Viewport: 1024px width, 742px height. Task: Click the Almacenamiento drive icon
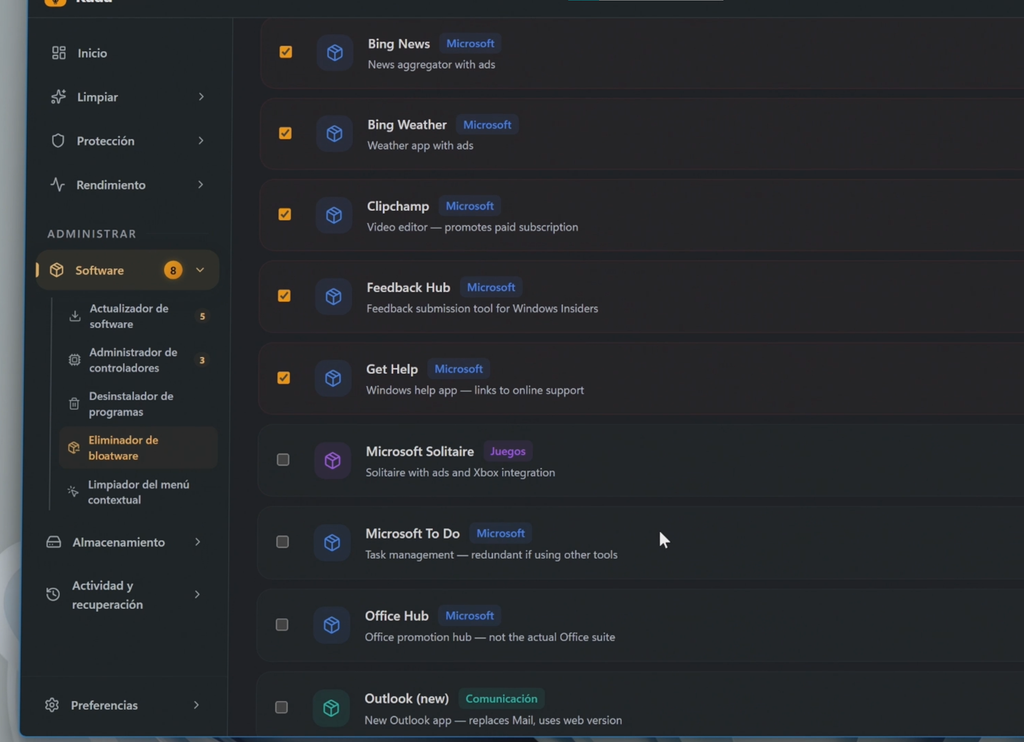[54, 542]
